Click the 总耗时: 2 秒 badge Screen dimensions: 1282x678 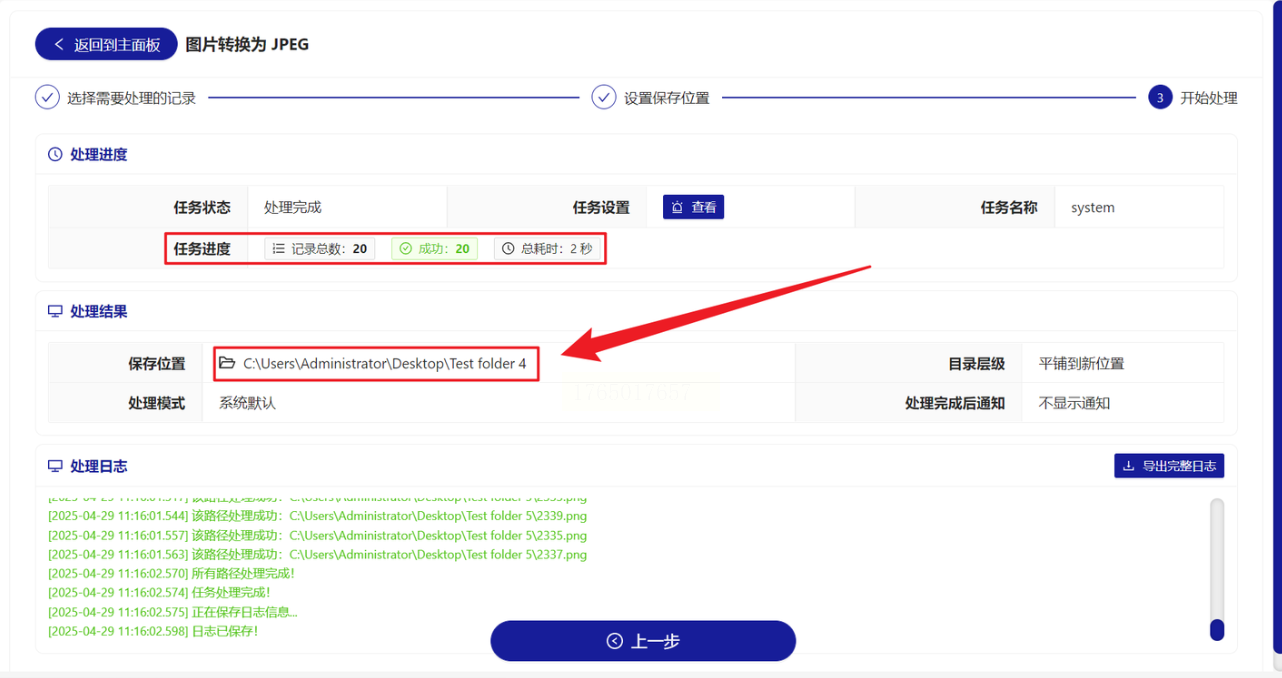(x=547, y=249)
